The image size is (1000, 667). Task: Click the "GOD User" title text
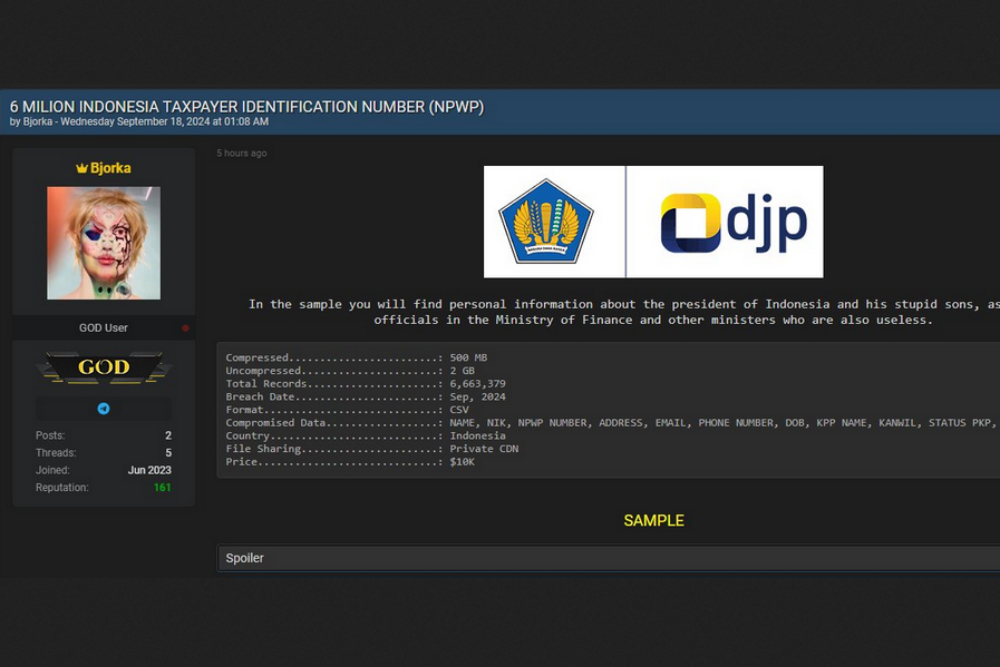[x=103, y=328]
